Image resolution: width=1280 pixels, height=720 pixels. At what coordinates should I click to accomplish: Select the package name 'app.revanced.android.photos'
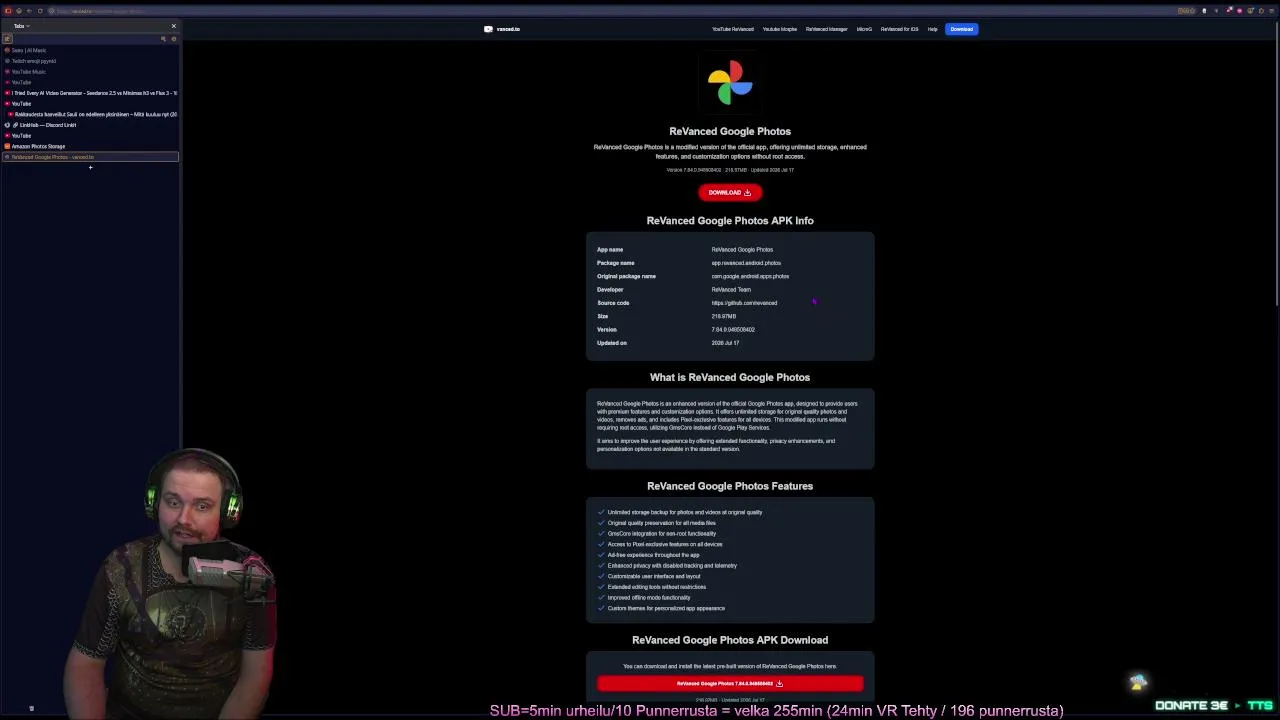click(x=746, y=263)
